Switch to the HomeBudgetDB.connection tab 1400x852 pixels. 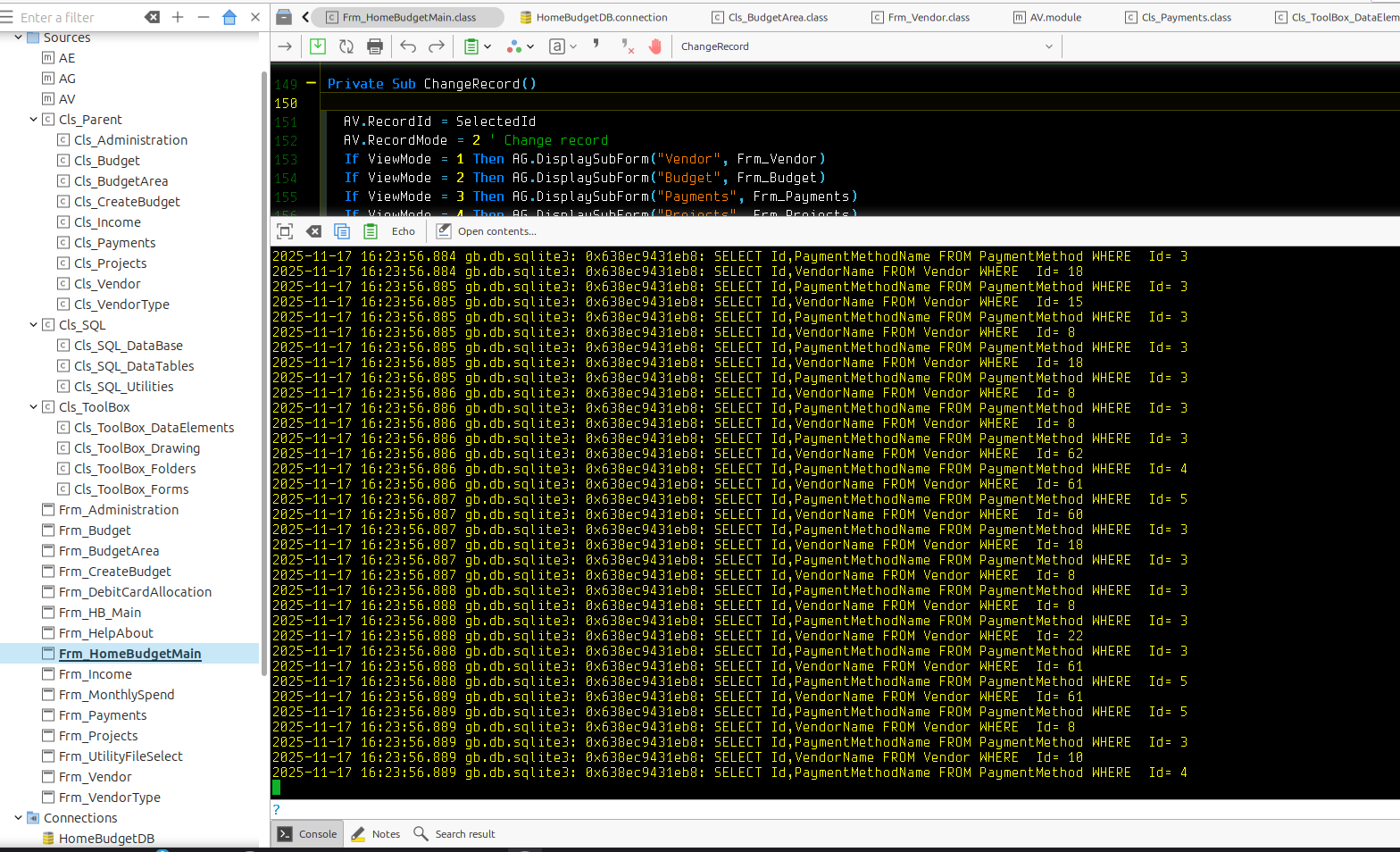point(600,17)
